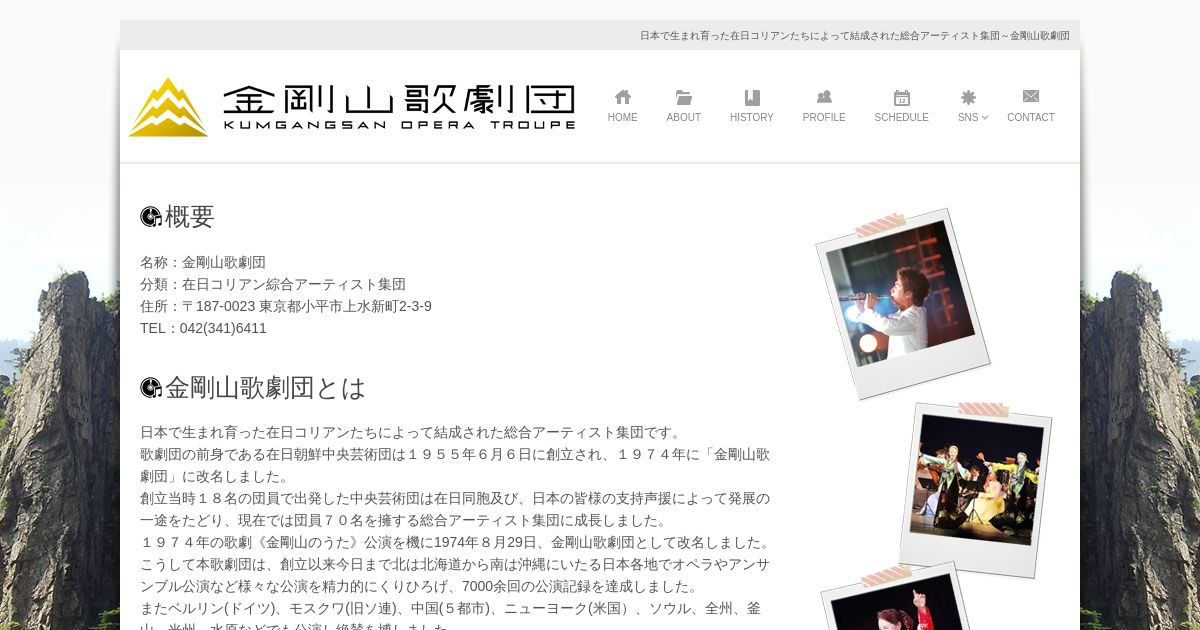Click the top tagline banner text
This screenshot has width=1200, height=630.
[855, 35]
